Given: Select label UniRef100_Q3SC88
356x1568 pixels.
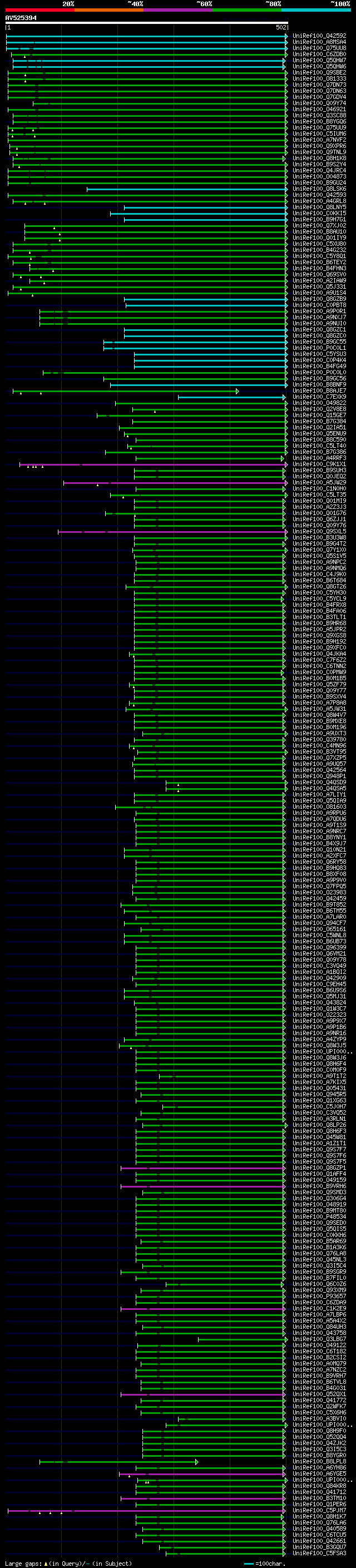Looking at the screenshot, I should click(319, 115).
